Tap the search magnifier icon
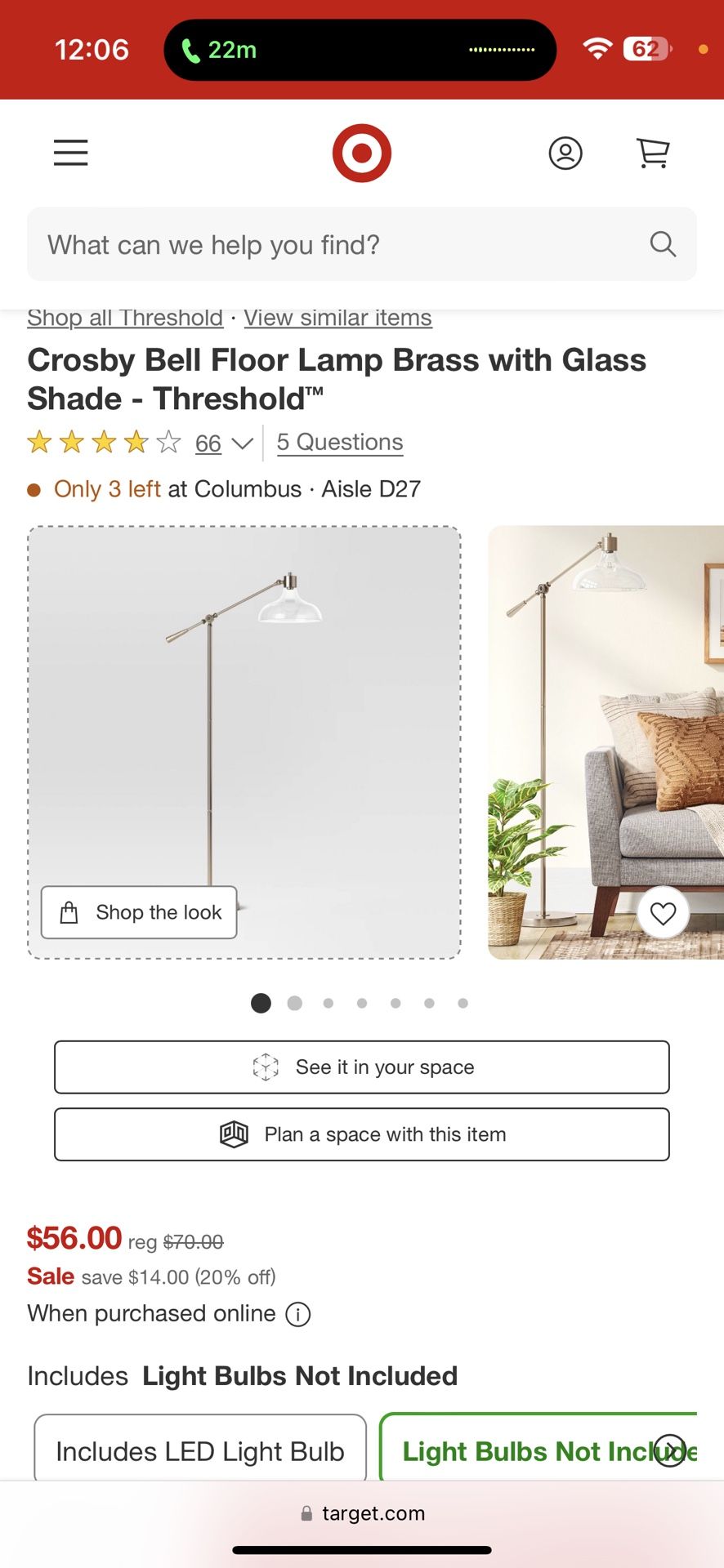 point(663,244)
